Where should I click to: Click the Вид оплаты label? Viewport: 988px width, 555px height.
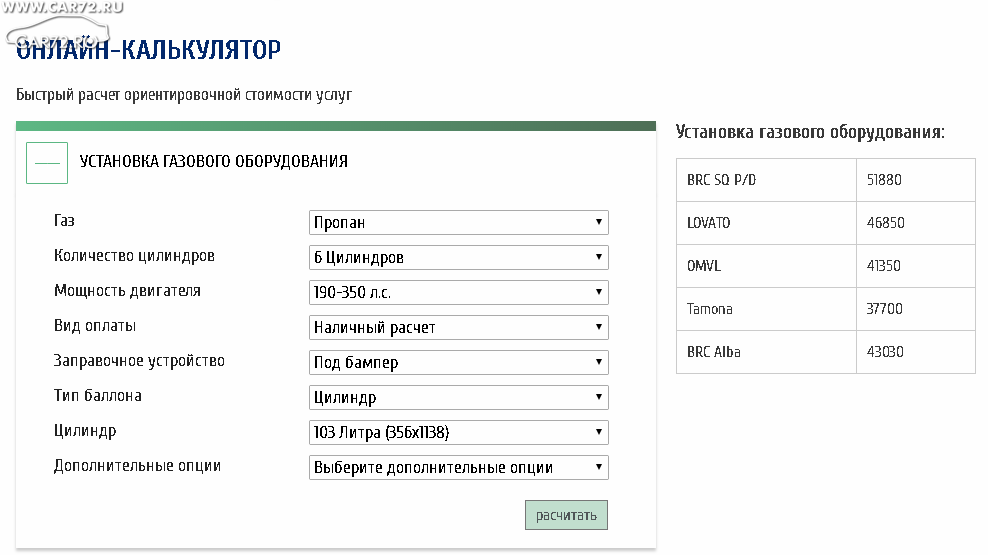(x=95, y=326)
